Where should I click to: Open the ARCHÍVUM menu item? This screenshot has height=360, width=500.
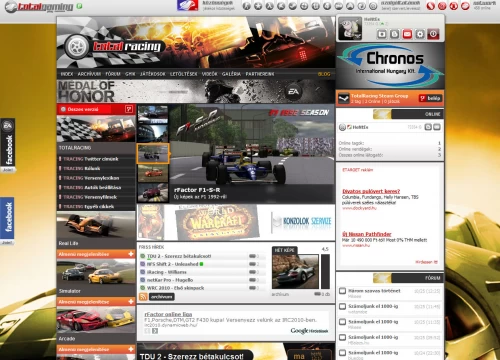pyautogui.click(x=89, y=74)
